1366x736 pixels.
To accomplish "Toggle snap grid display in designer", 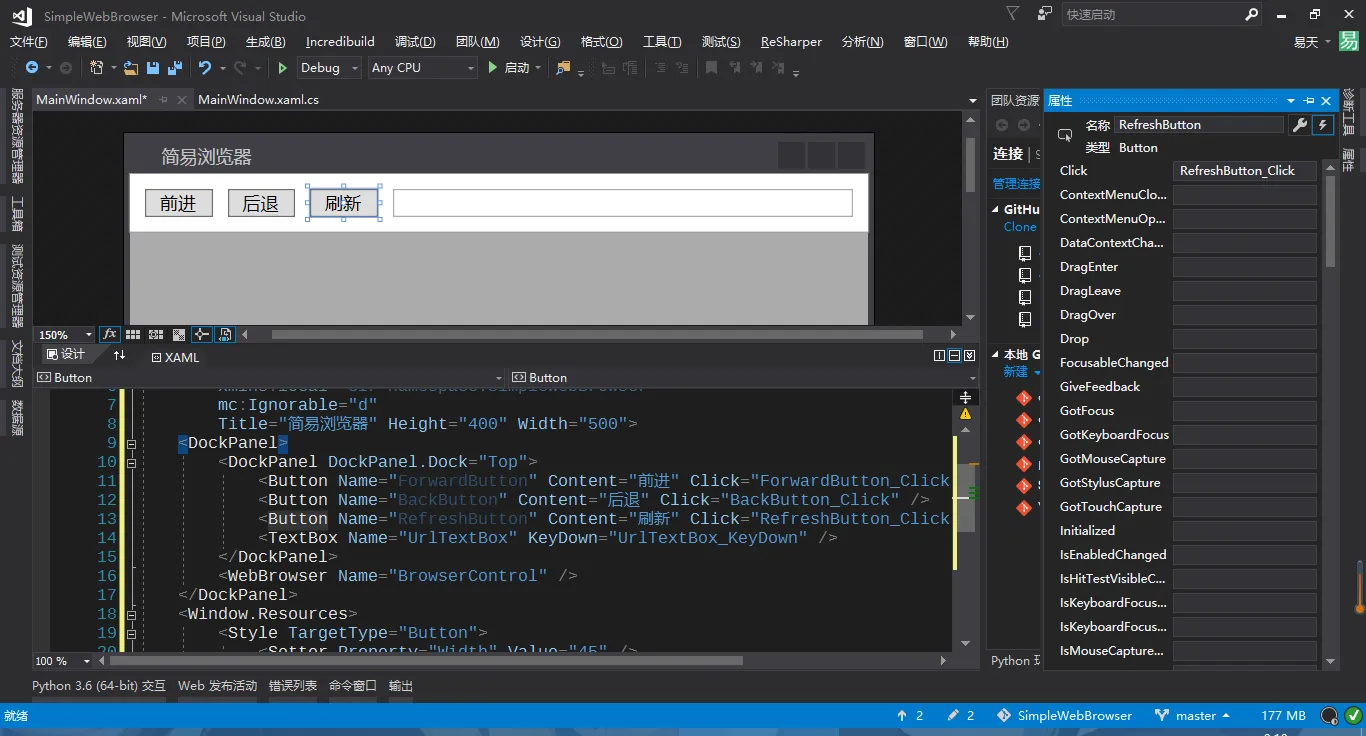I will (133, 334).
